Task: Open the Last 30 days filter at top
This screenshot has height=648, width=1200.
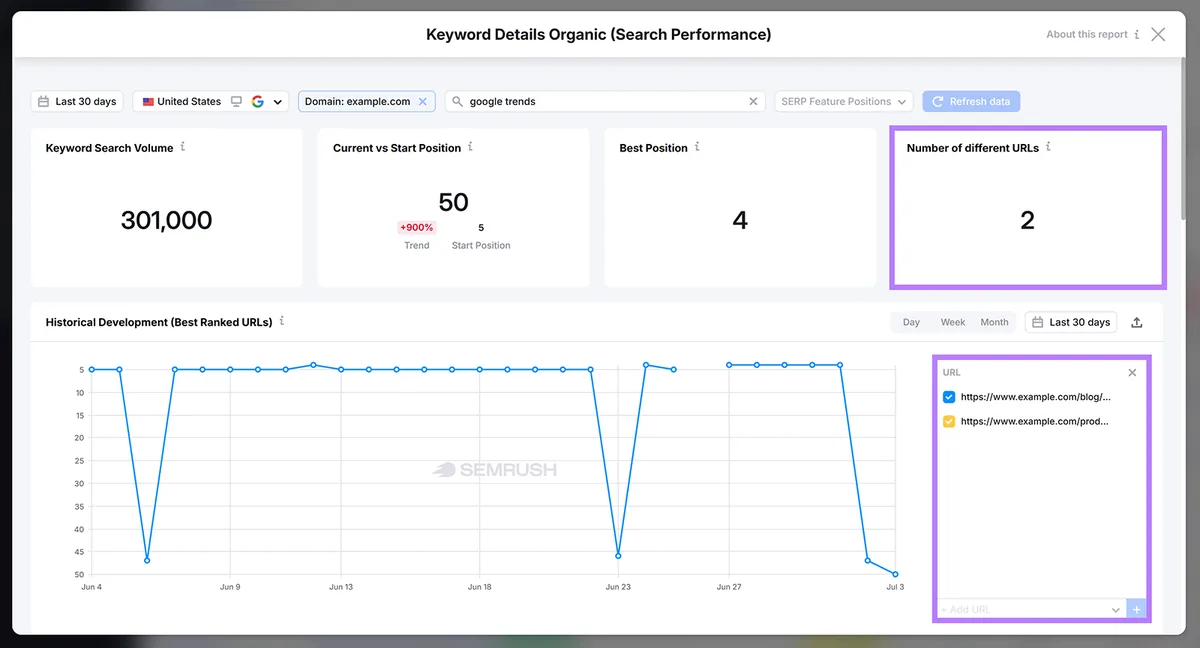Action: tap(76, 101)
